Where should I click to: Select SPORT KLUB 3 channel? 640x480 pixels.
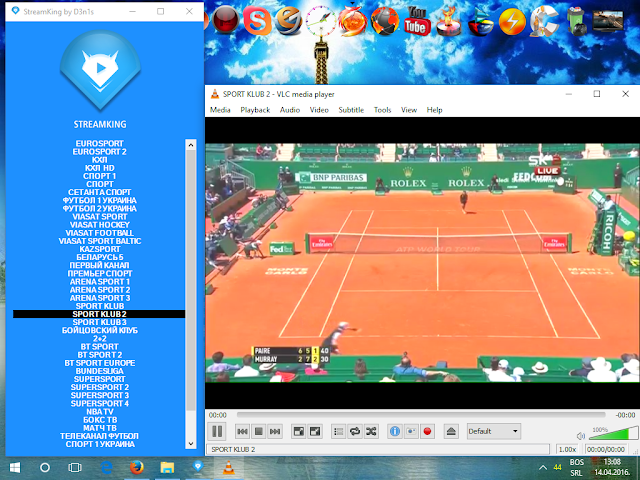[99, 322]
